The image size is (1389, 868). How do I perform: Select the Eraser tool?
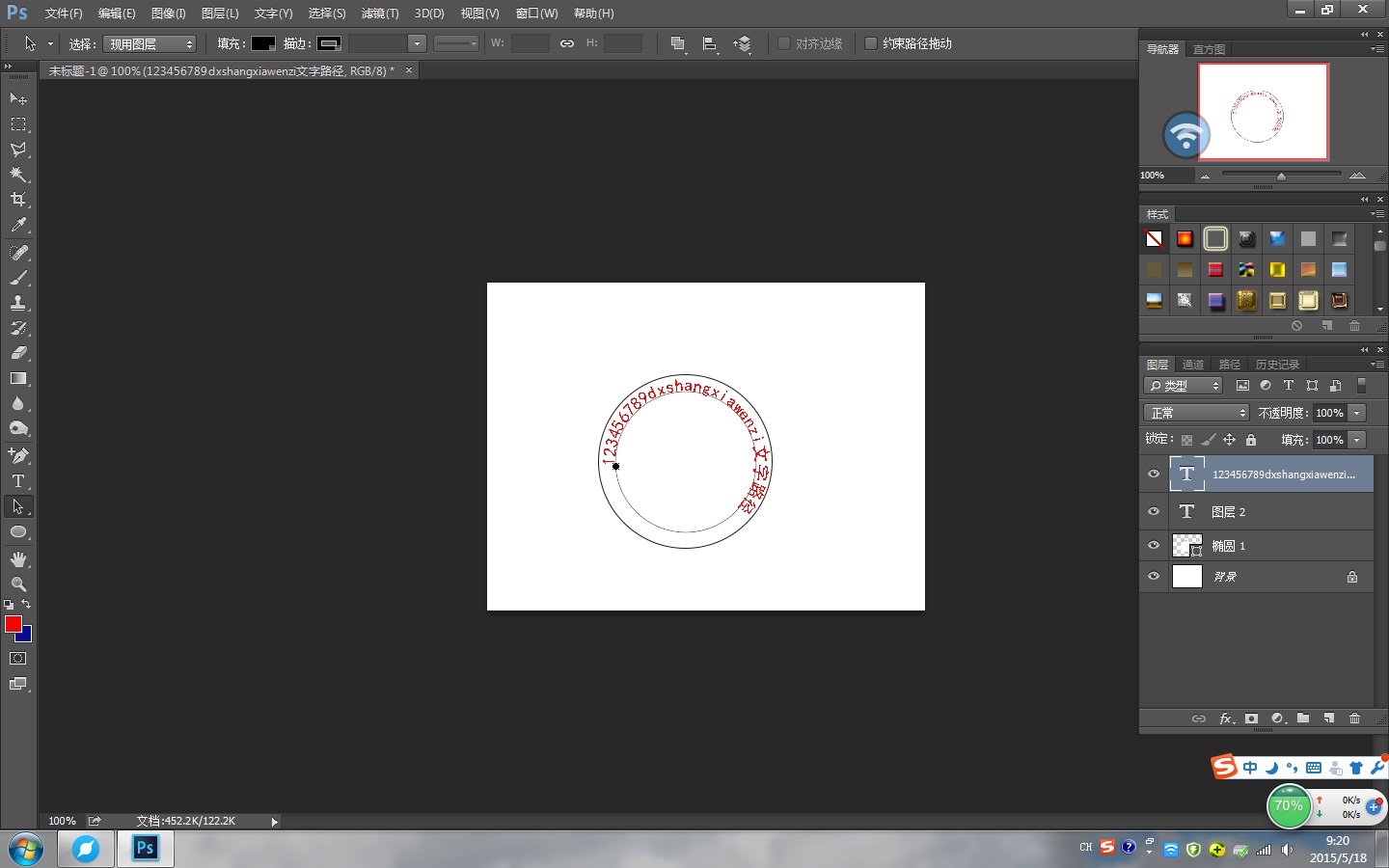pyautogui.click(x=18, y=353)
